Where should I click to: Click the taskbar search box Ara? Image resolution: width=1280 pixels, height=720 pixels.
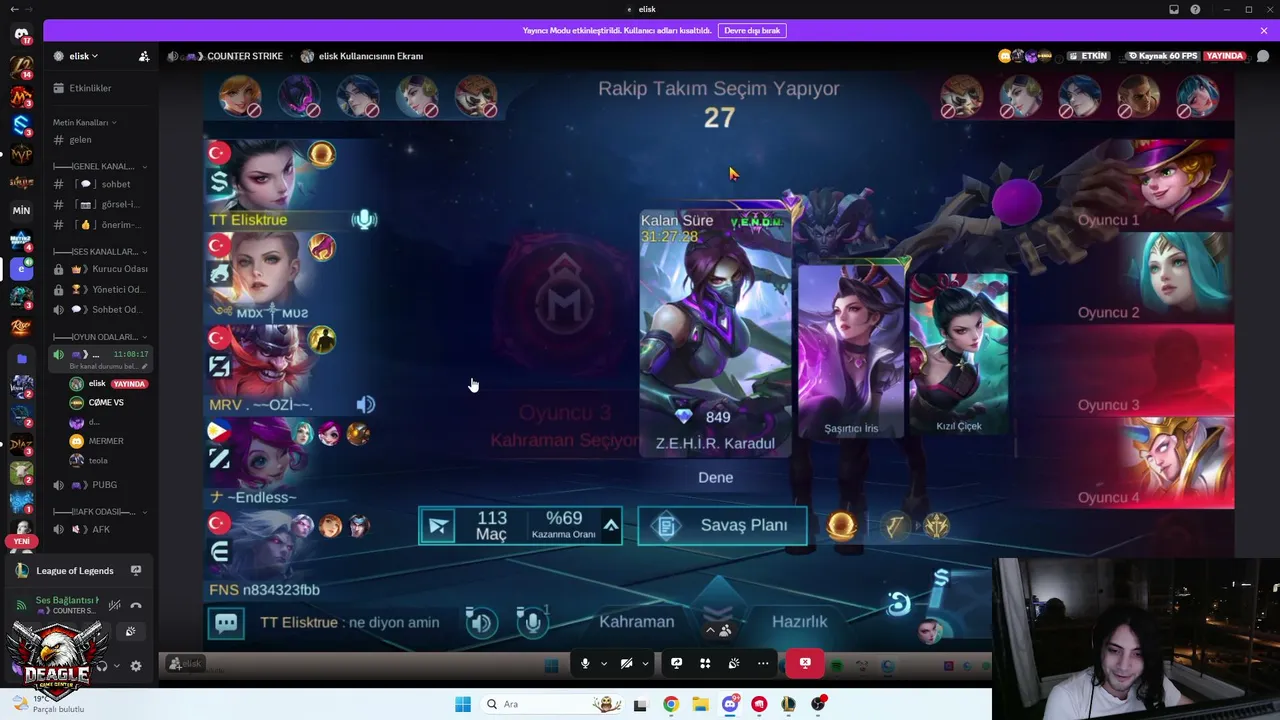(550, 704)
